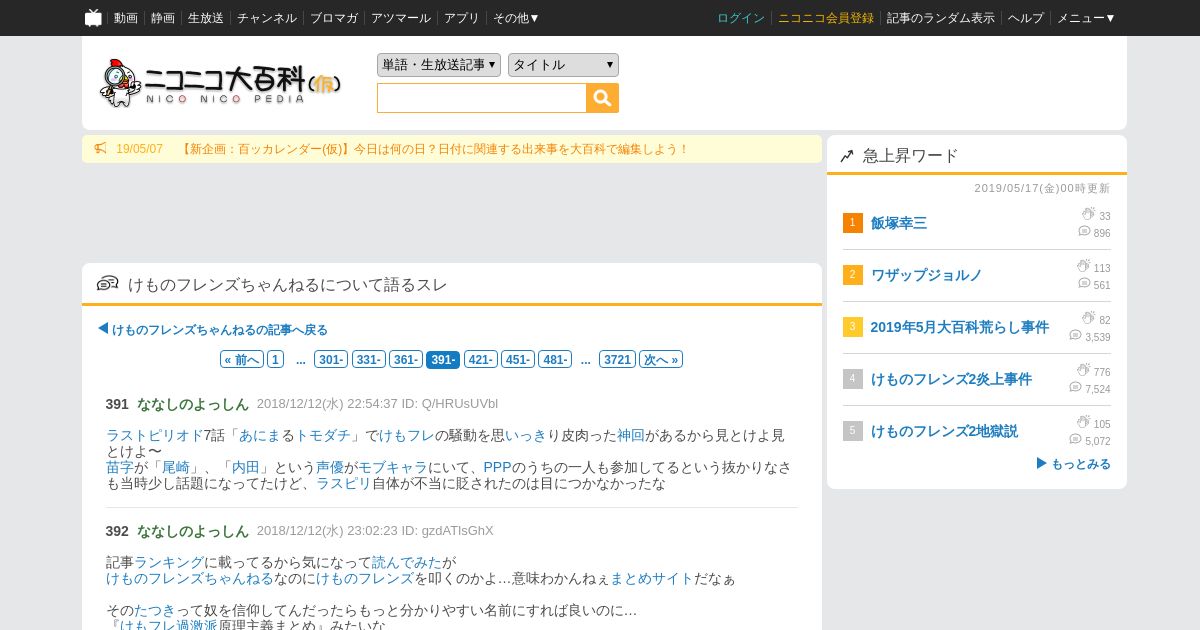This screenshot has height=630, width=1200.
Task: Click comment number 391
Action: 117,404
